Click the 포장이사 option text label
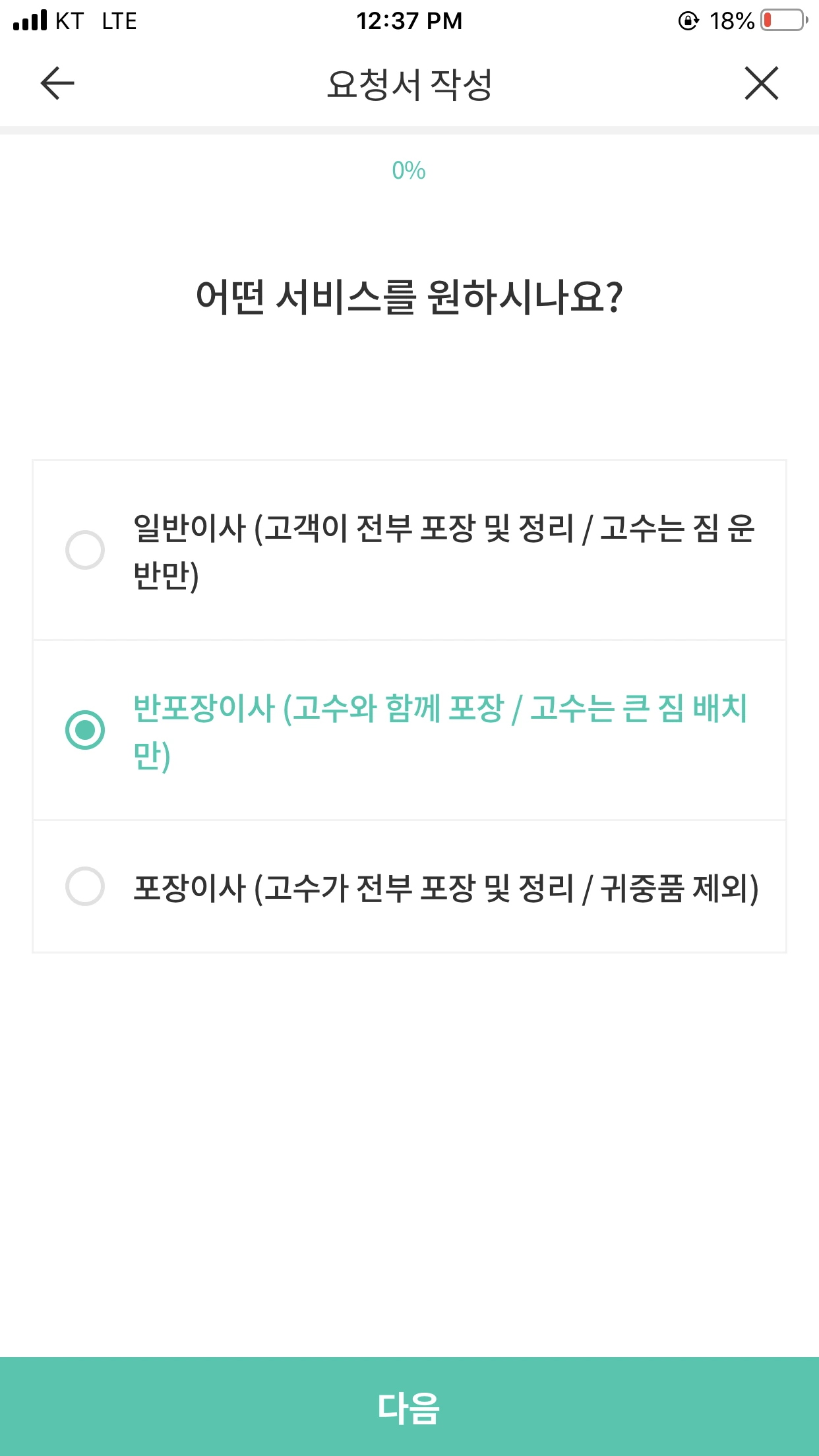This screenshot has height=1456, width=819. click(x=446, y=888)
